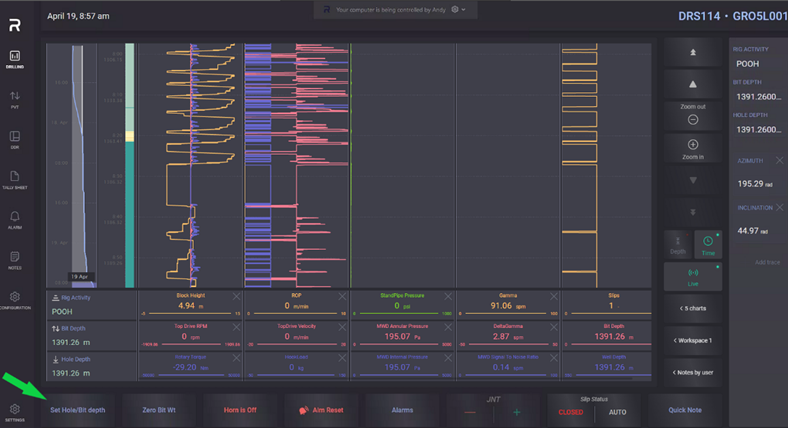Increase JNT count with plus button

pos(517,411)
